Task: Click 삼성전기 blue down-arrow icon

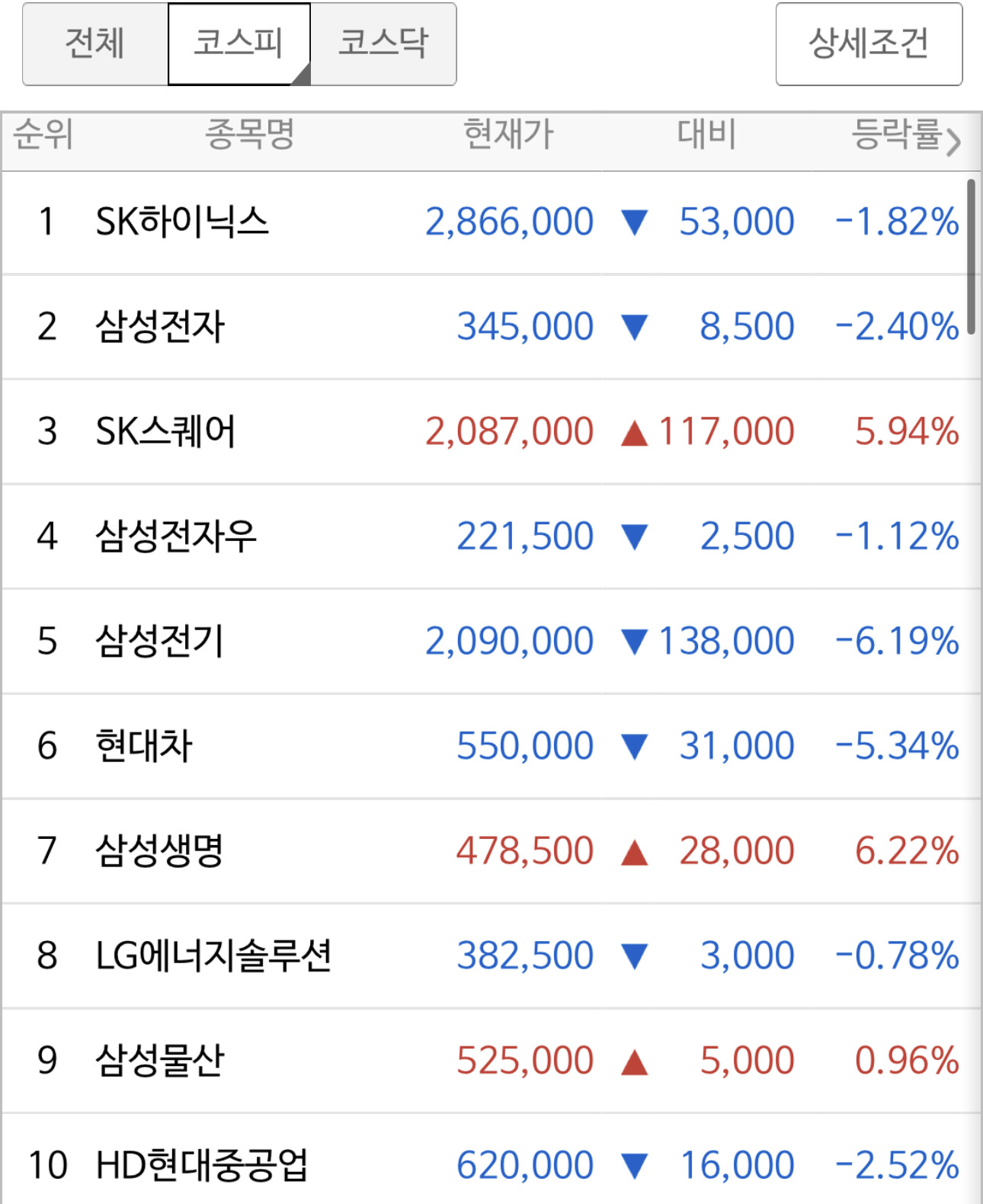Action: (634, 642)
